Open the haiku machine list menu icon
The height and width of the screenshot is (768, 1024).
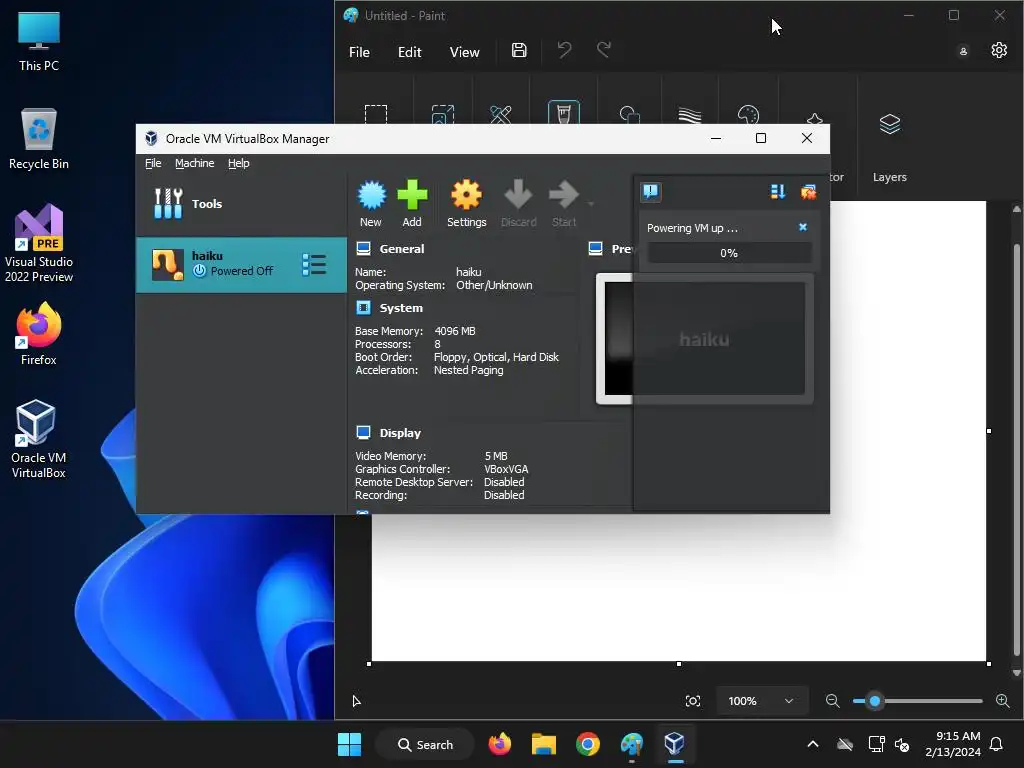[314, 264]
